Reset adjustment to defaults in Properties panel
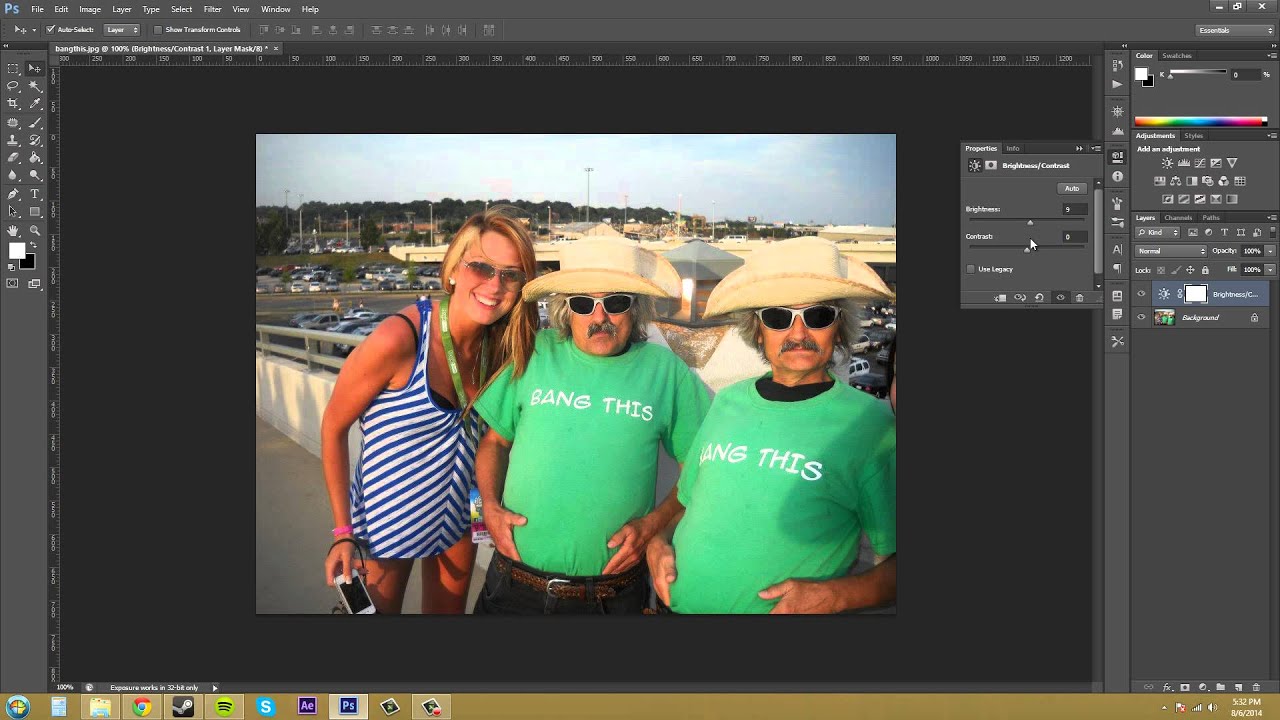 click(1039, 298)
